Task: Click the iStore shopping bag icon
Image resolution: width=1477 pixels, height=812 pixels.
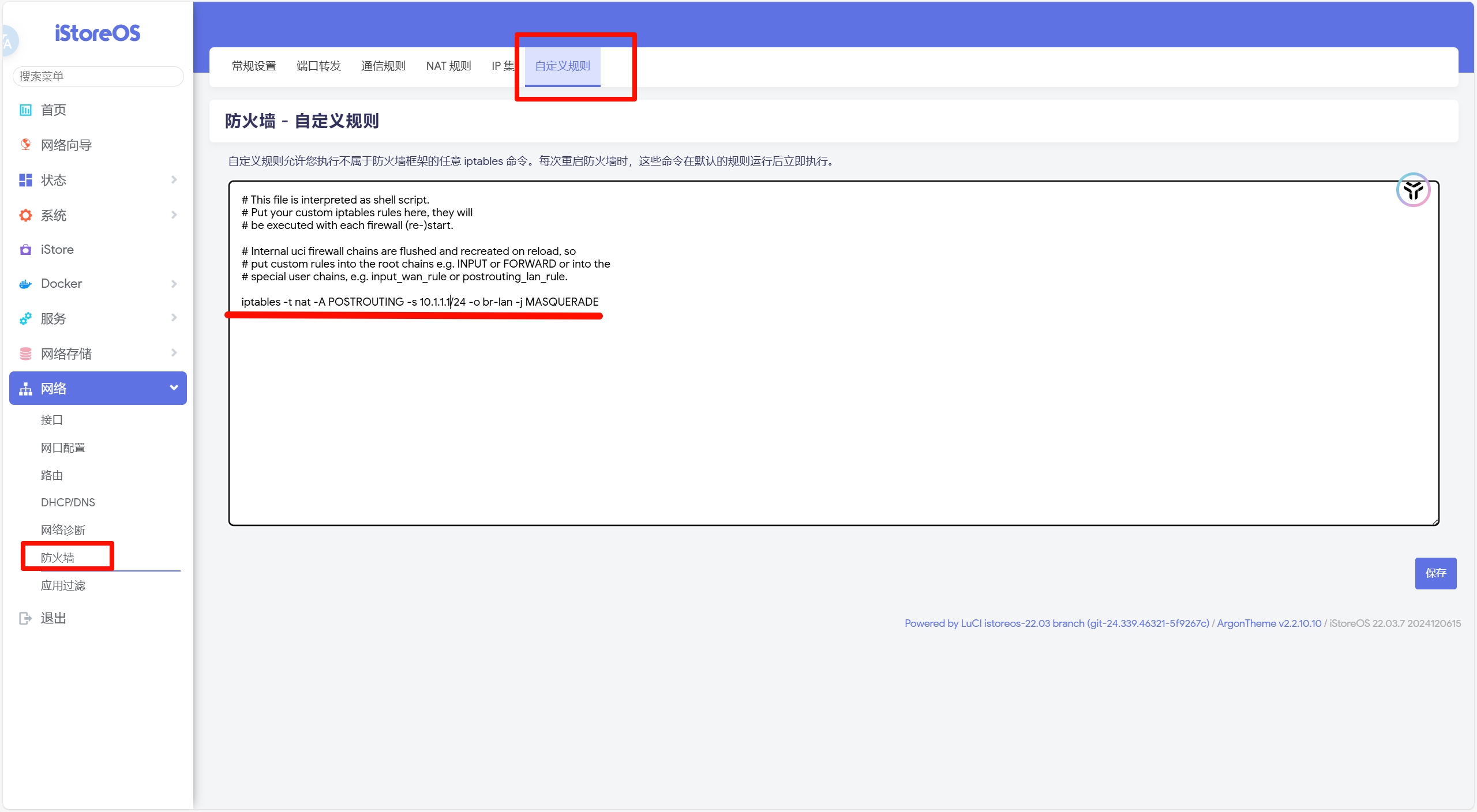Action: click(25, 250)
